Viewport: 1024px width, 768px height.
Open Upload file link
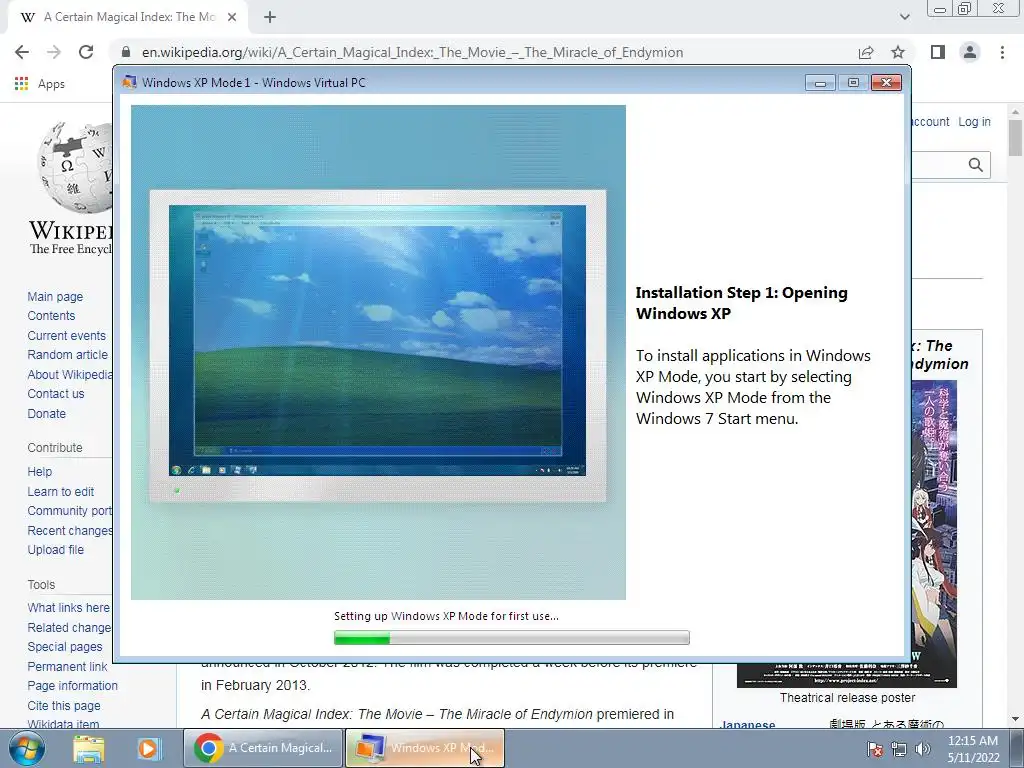[x=56, y=550]
